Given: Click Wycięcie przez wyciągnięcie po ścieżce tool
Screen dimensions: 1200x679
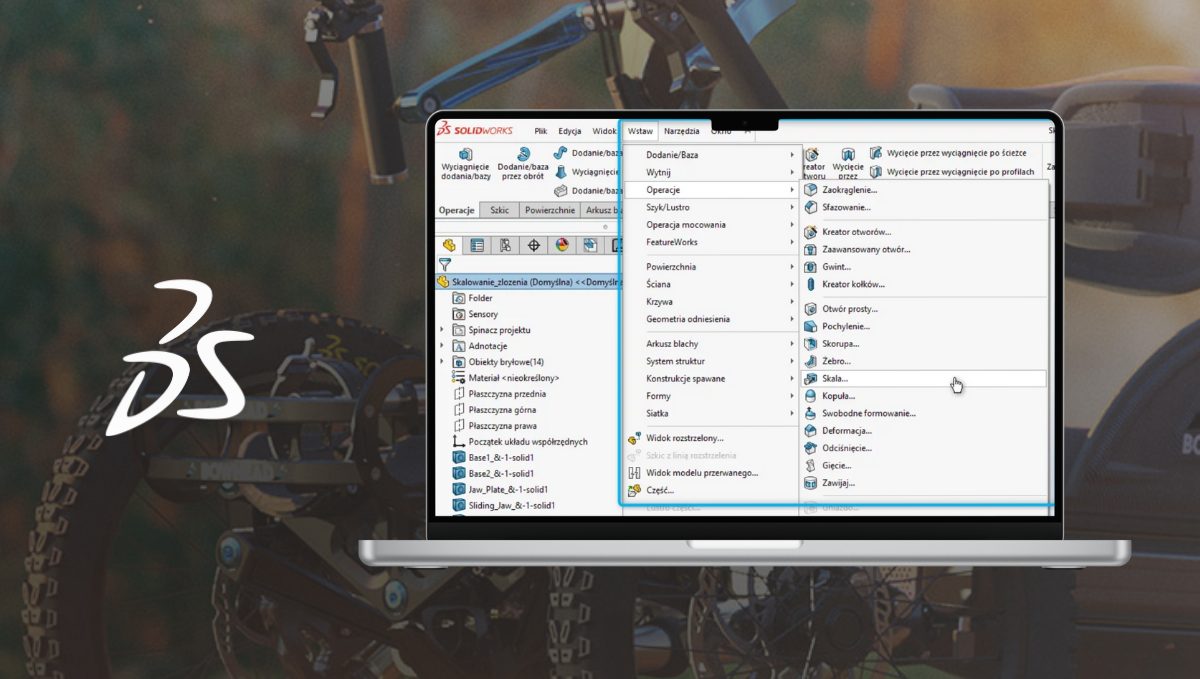Looking at the screenshot, I should tap(950, 153).
